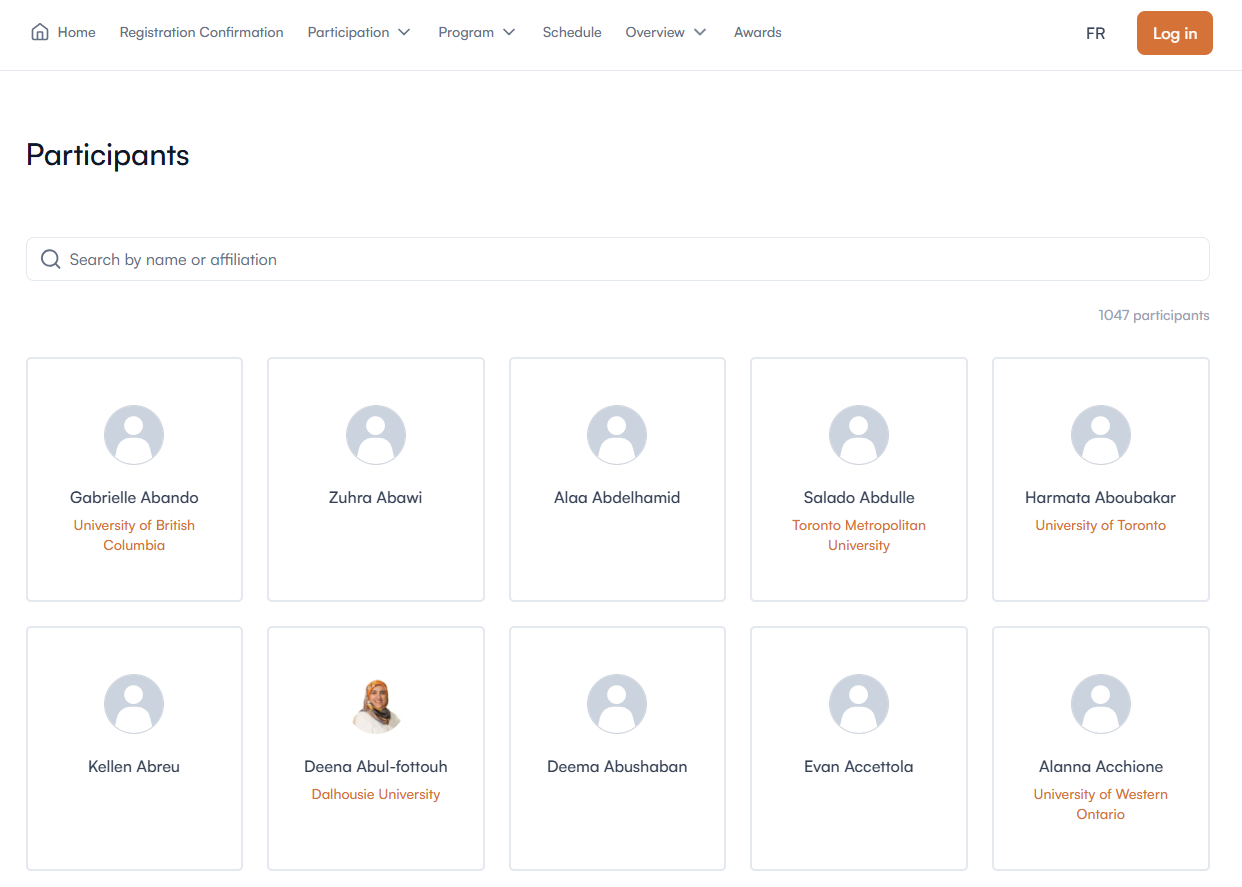Click the University of Western Ontario link
Image resolution: width=1242 pixels, height=887 pixels.
pos(1100,804)
